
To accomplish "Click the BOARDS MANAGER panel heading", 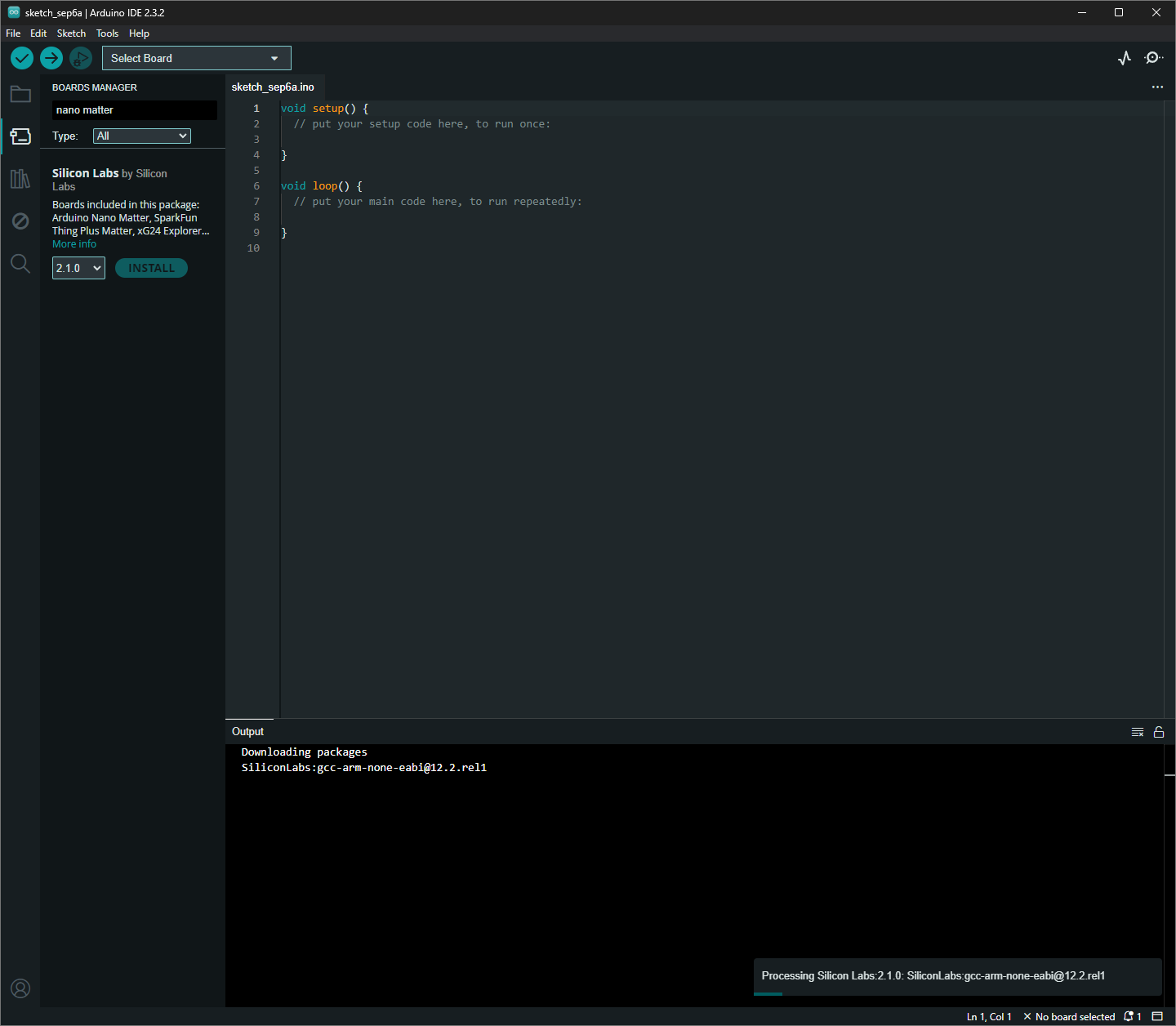I will [95, 87].
